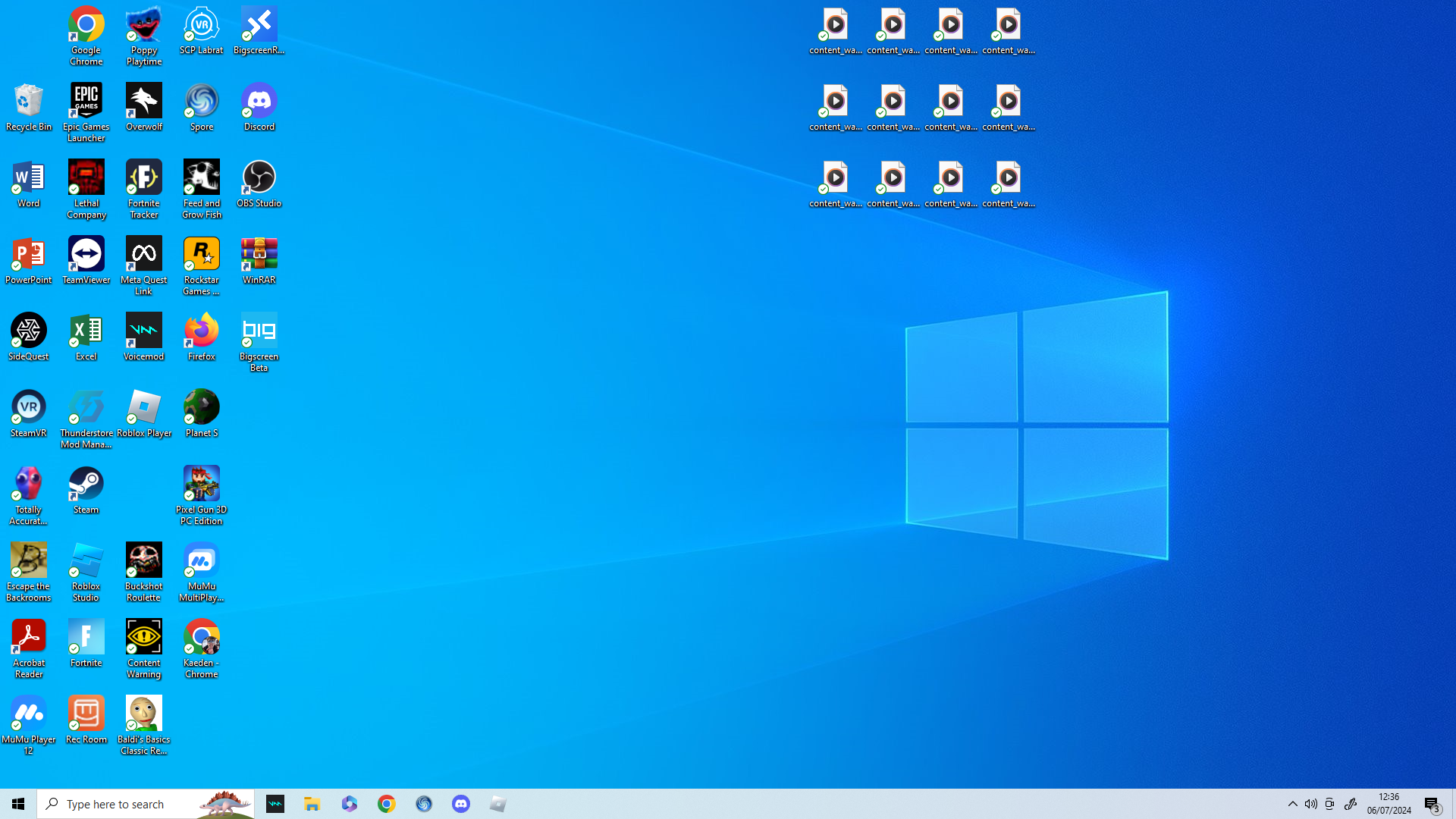The height and width of the screenshot is (819, 1456).
Task: Click the Start button
Action: click(x=18, y=804)
